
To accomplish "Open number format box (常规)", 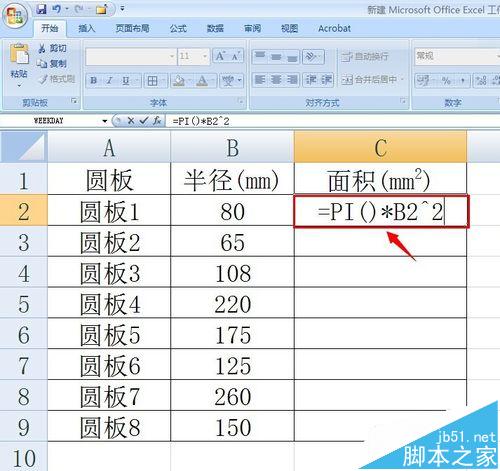I will (456, 56).
